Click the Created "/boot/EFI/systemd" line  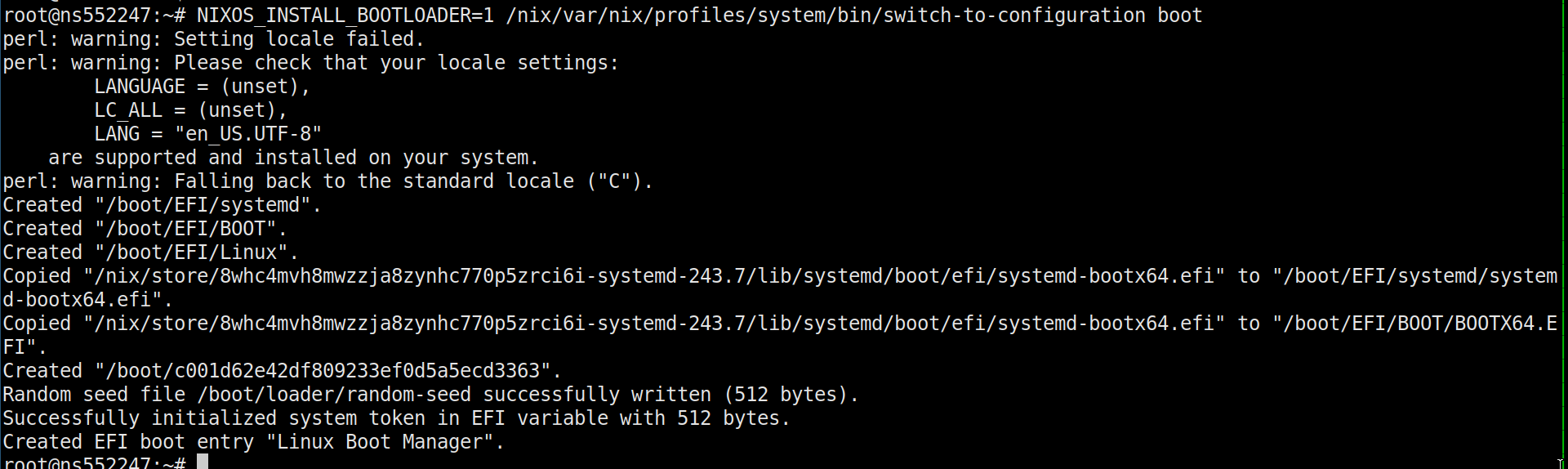162,205
